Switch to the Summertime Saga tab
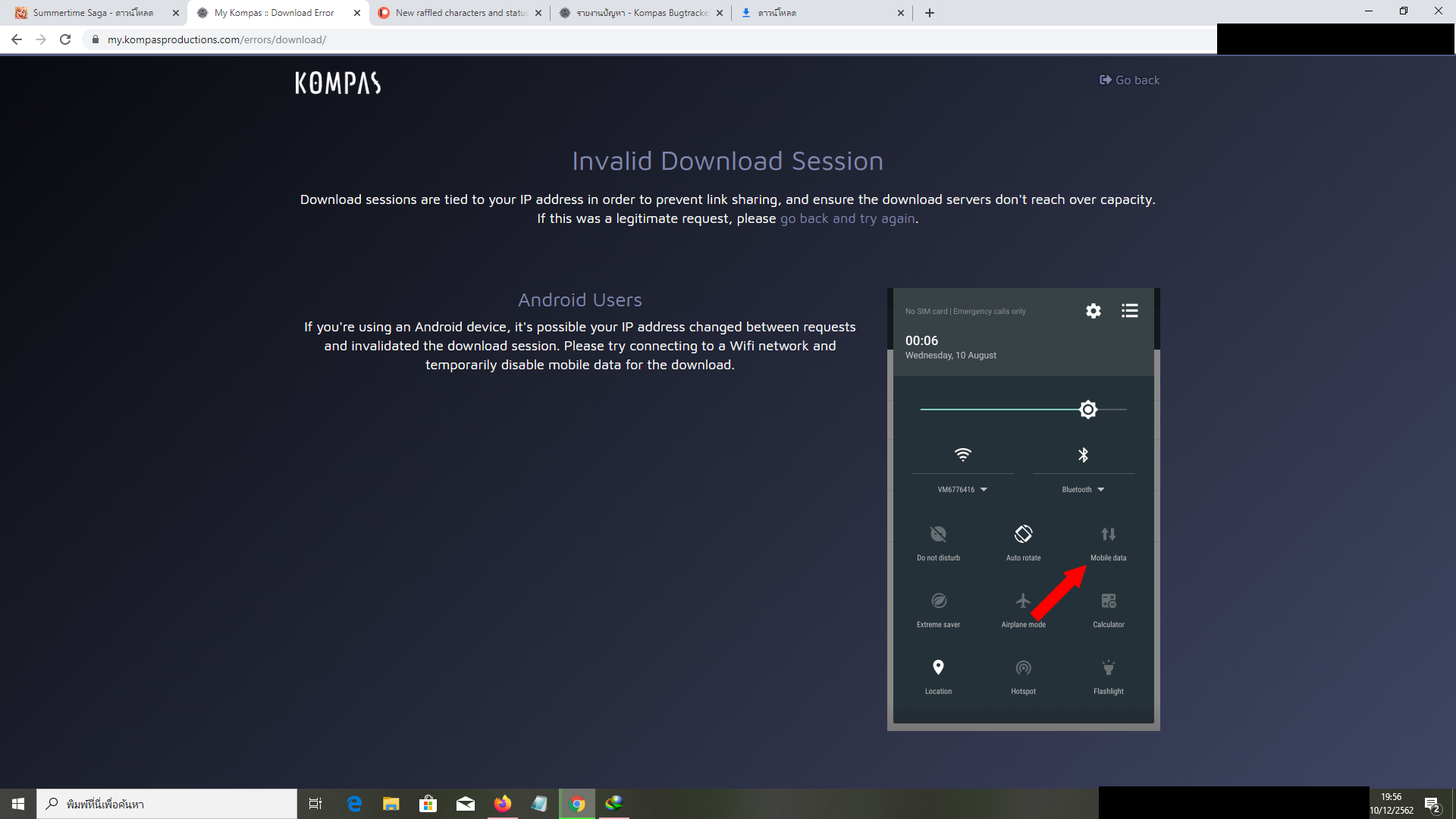 [93, 13]
